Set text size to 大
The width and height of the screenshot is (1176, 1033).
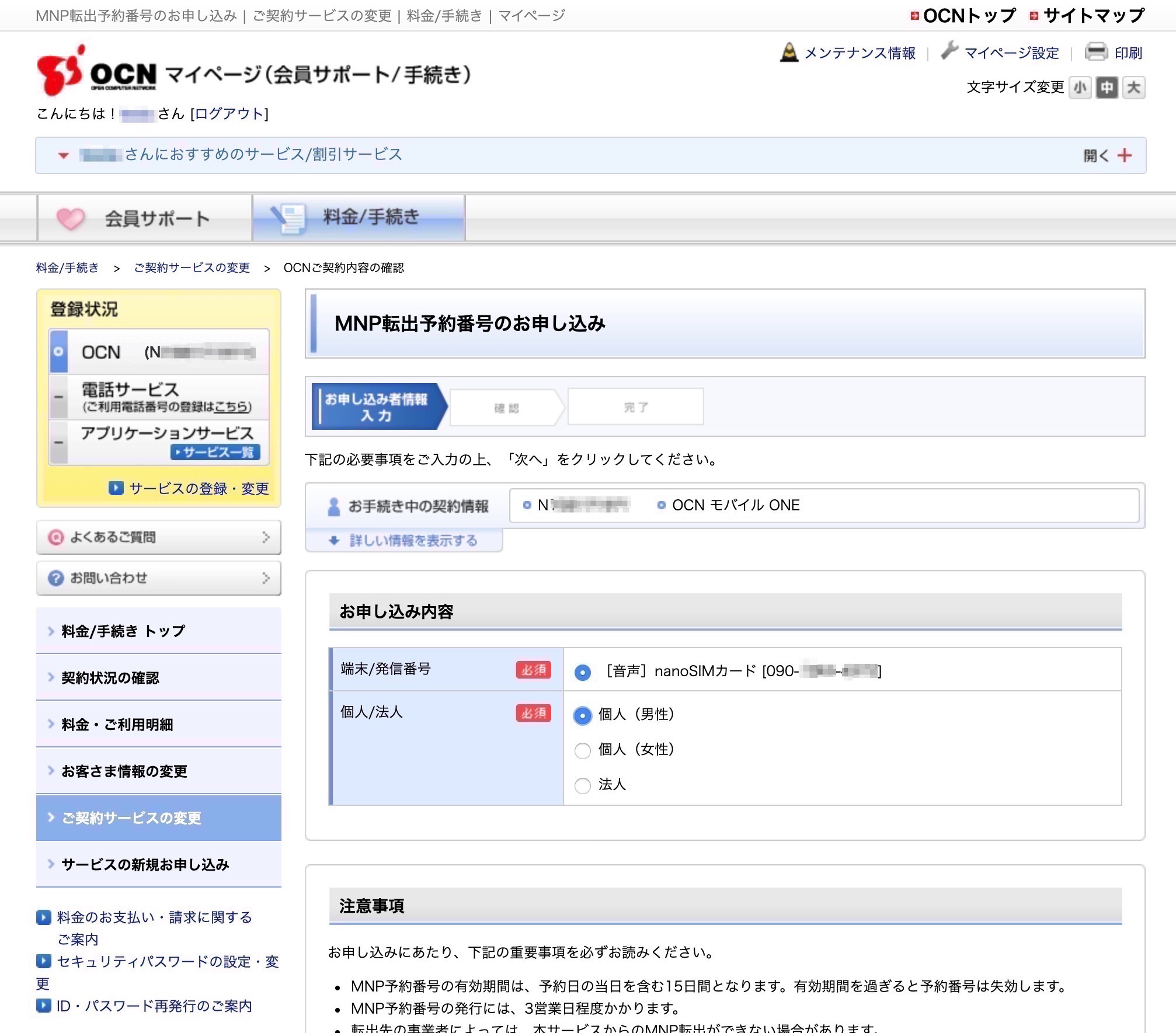click(1133, 88)
